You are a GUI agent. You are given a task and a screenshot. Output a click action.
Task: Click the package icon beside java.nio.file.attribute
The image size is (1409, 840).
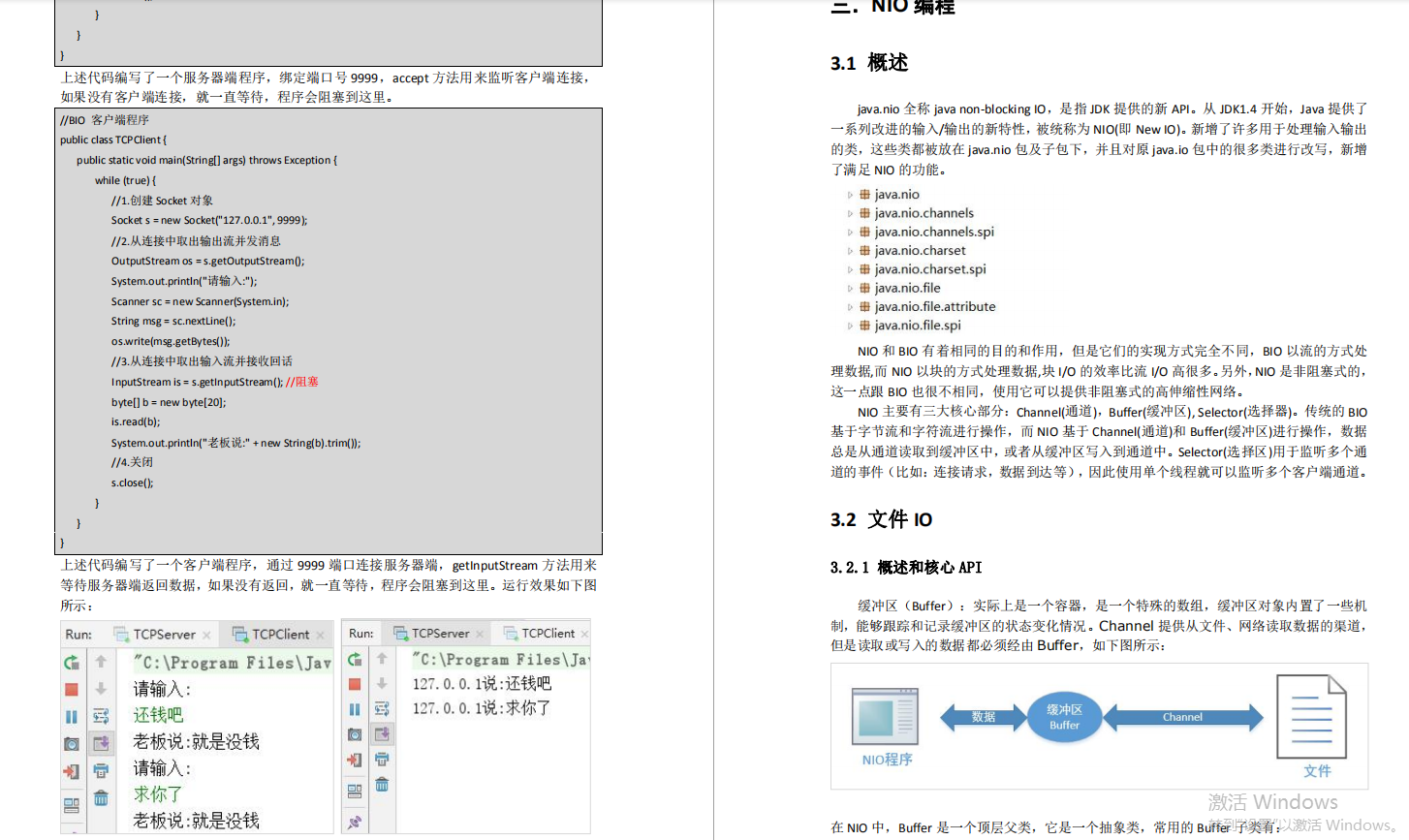(x=864, y=306)
